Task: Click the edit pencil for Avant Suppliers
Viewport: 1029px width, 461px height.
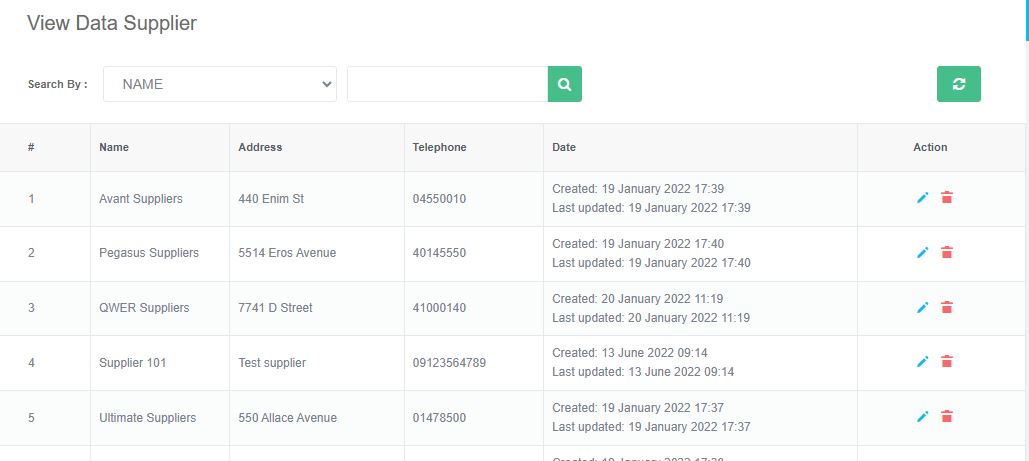Action: point(922,198)
